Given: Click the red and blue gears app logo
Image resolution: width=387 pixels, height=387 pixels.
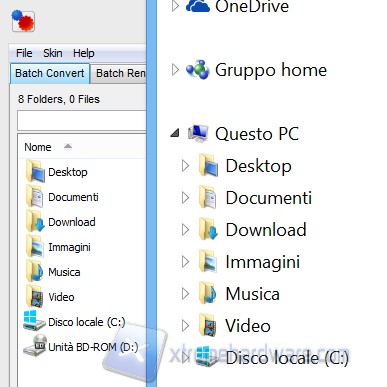Looking at the screenshot, I should (x=23, y=21).
